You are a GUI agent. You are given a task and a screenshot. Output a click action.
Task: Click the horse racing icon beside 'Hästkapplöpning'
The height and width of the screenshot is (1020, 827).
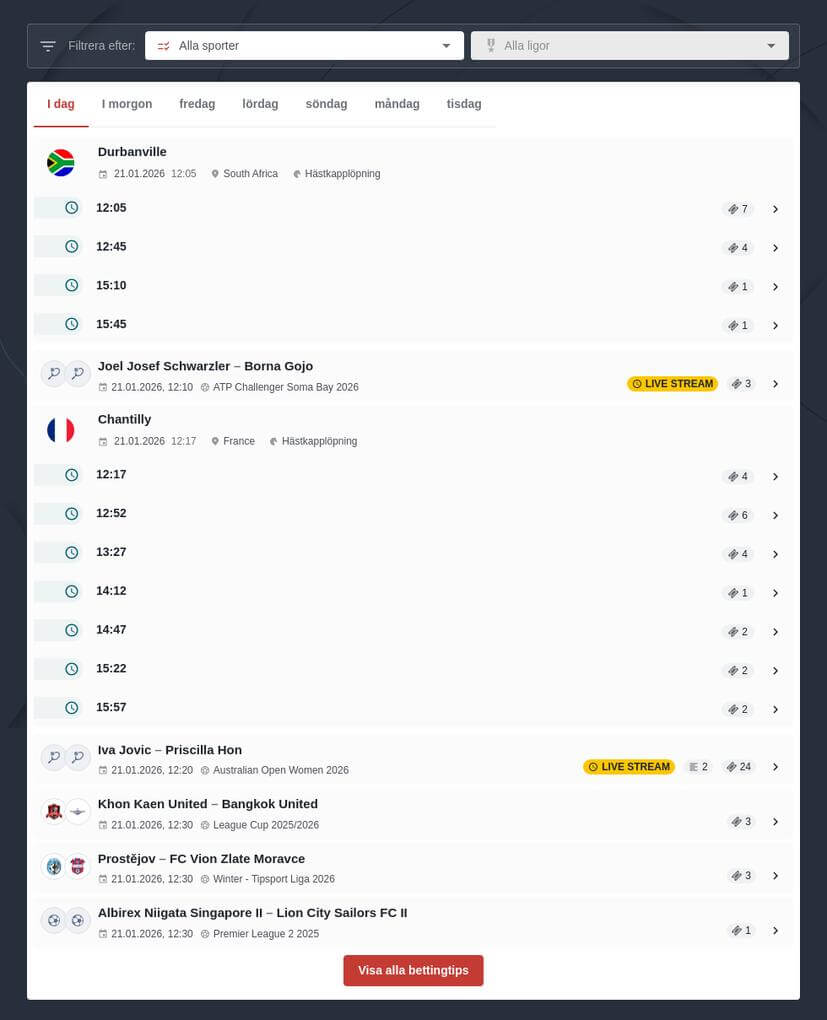297,173
